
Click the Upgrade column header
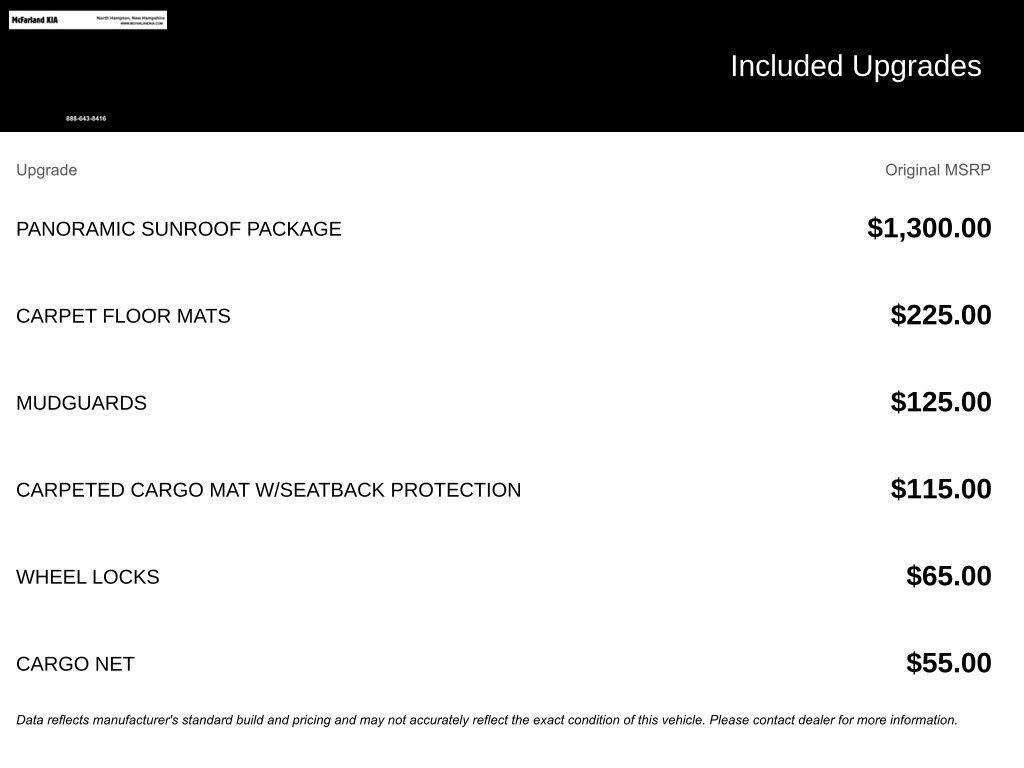point(46,170)
